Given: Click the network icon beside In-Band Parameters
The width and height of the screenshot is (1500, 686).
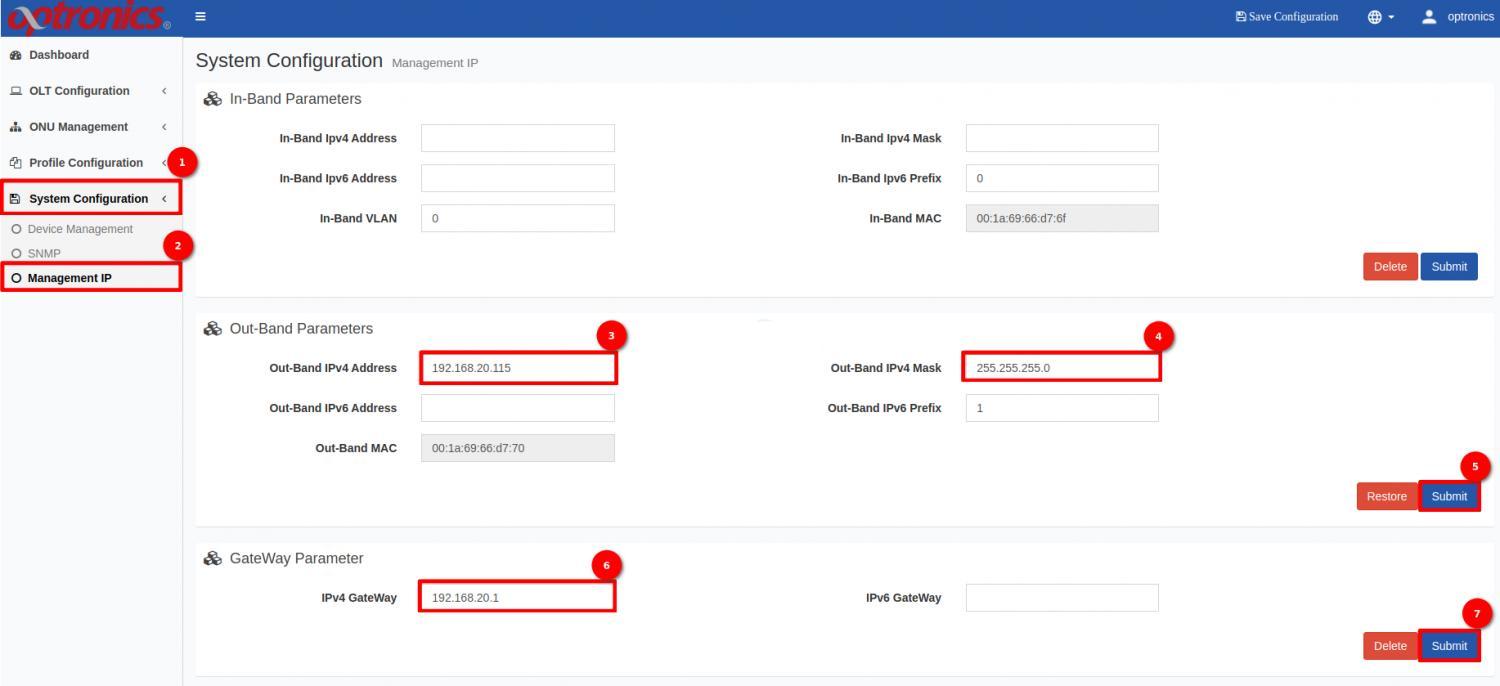Looking at the screenshot, I should 211,98.
